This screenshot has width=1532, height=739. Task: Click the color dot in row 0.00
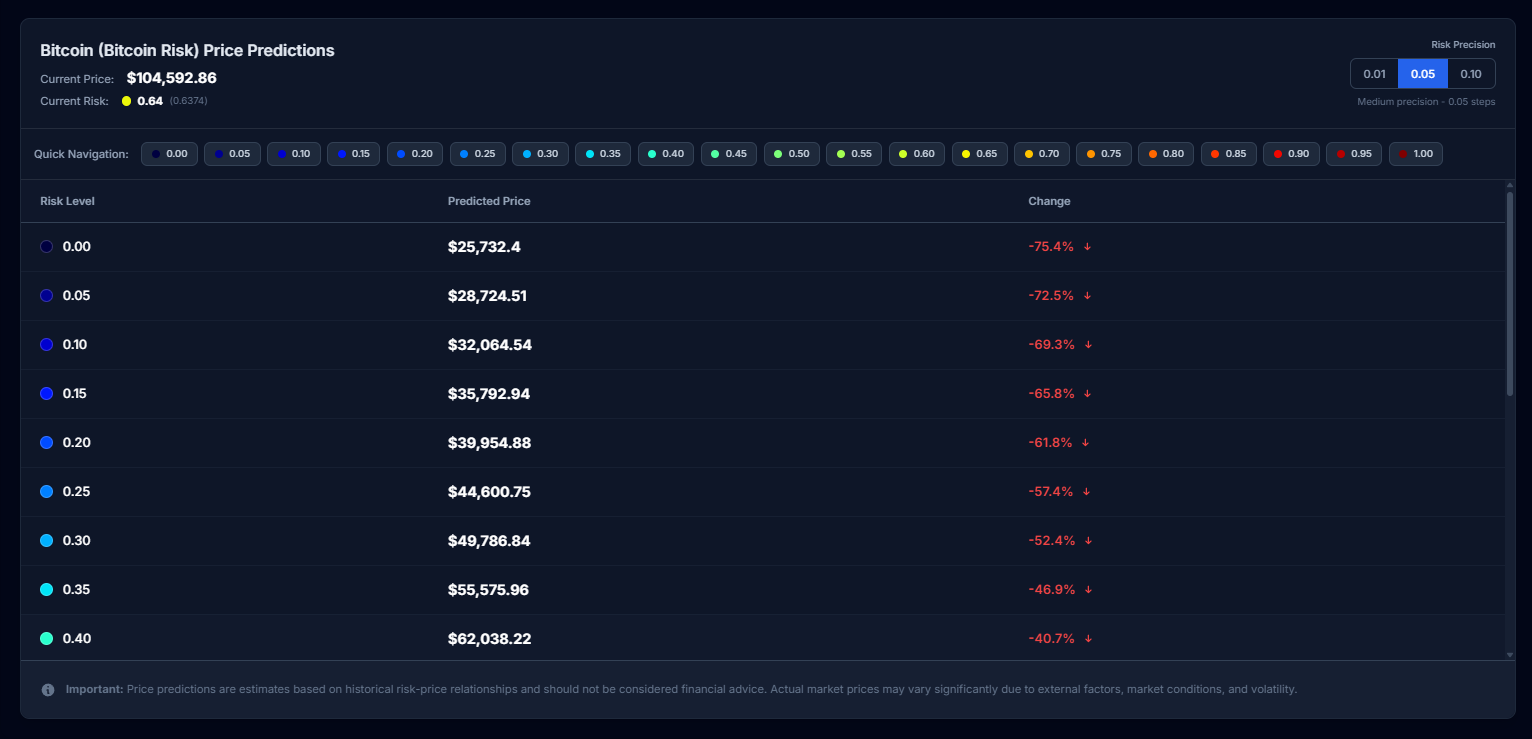pyautogui.click(x=46, y=247)
